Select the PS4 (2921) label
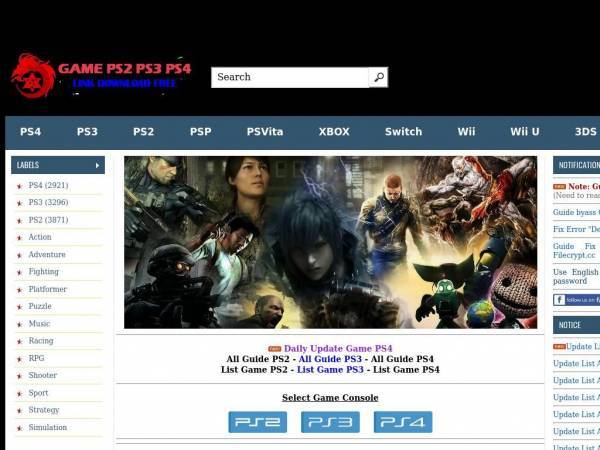 click(x=48, y=186)
